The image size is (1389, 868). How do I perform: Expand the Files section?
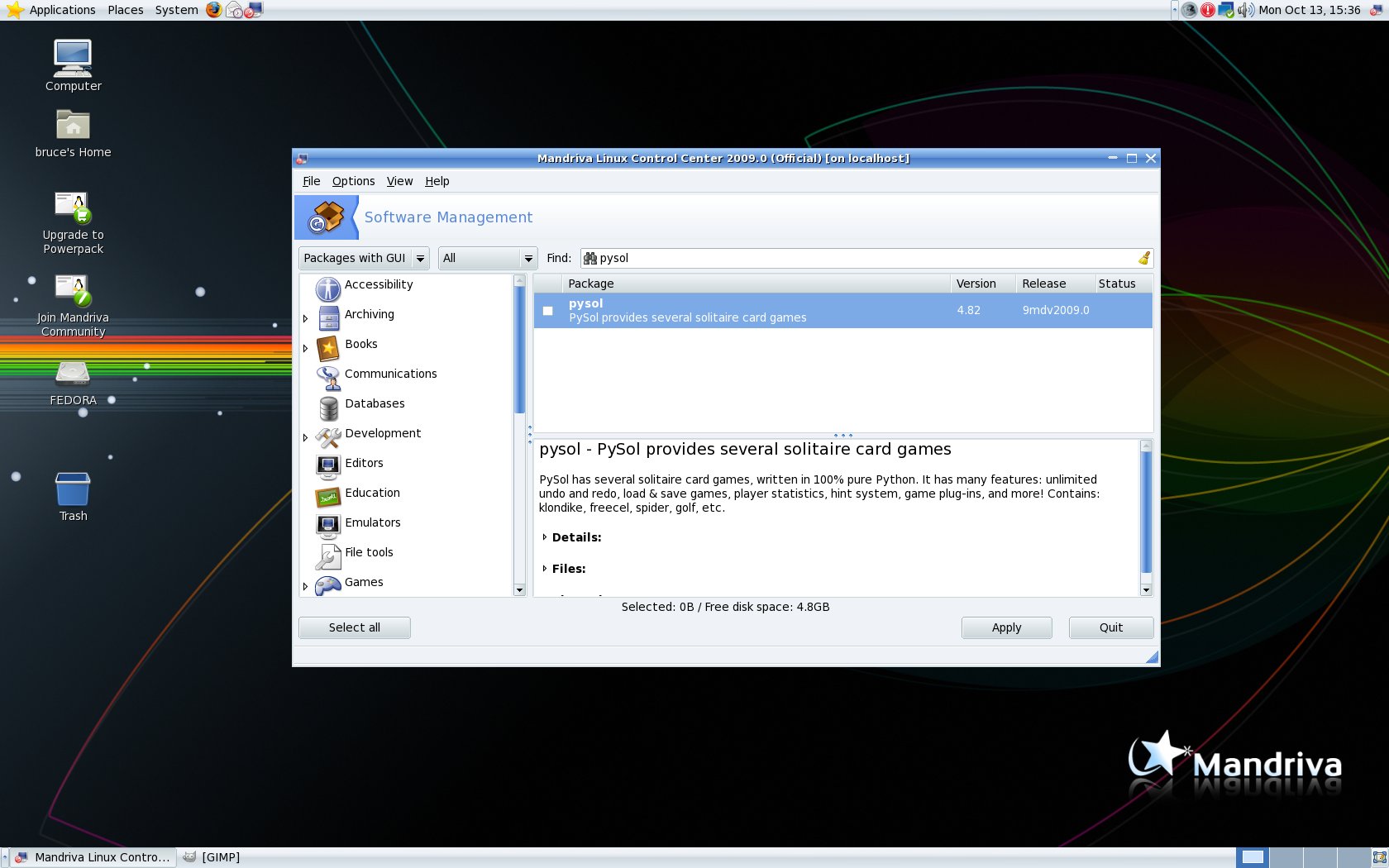point(545,569)
